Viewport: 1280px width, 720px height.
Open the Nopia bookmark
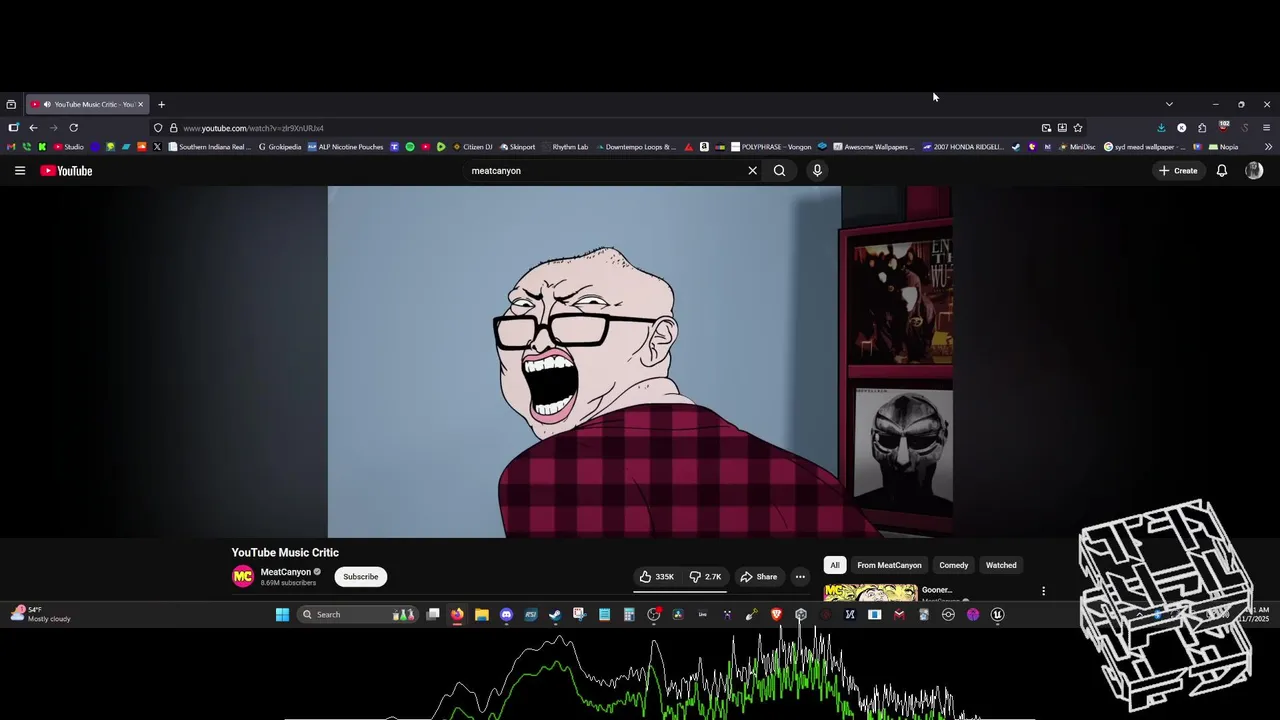tap(1224, 147)
